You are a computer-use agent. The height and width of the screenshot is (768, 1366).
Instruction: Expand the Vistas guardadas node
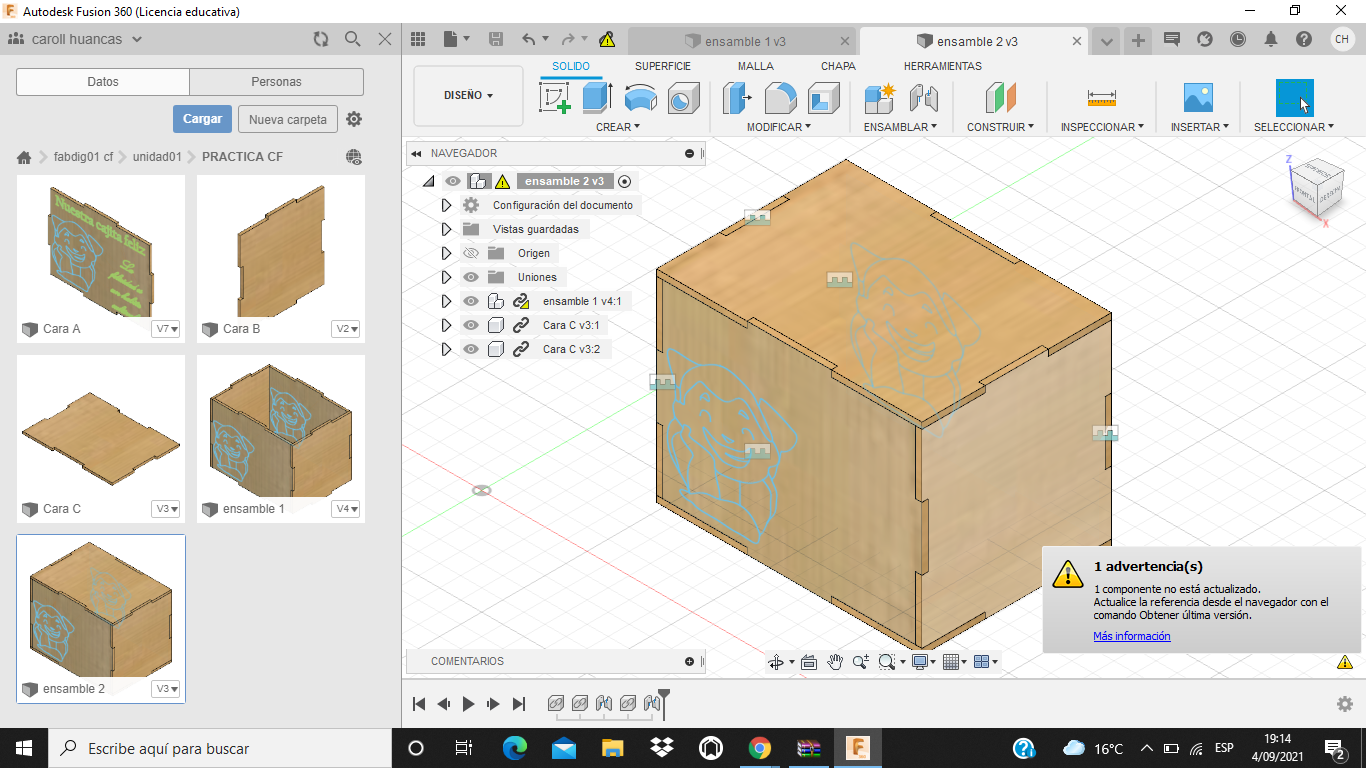(447, 229)
